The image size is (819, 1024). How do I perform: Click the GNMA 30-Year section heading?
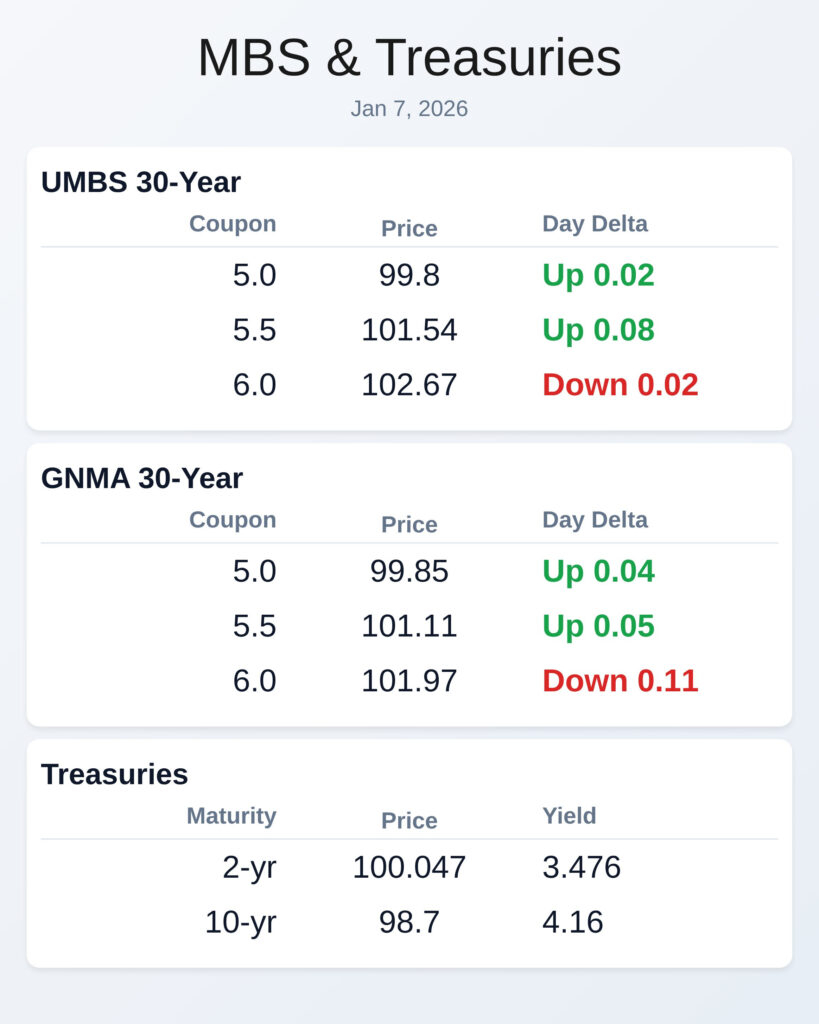coord(142,478)
